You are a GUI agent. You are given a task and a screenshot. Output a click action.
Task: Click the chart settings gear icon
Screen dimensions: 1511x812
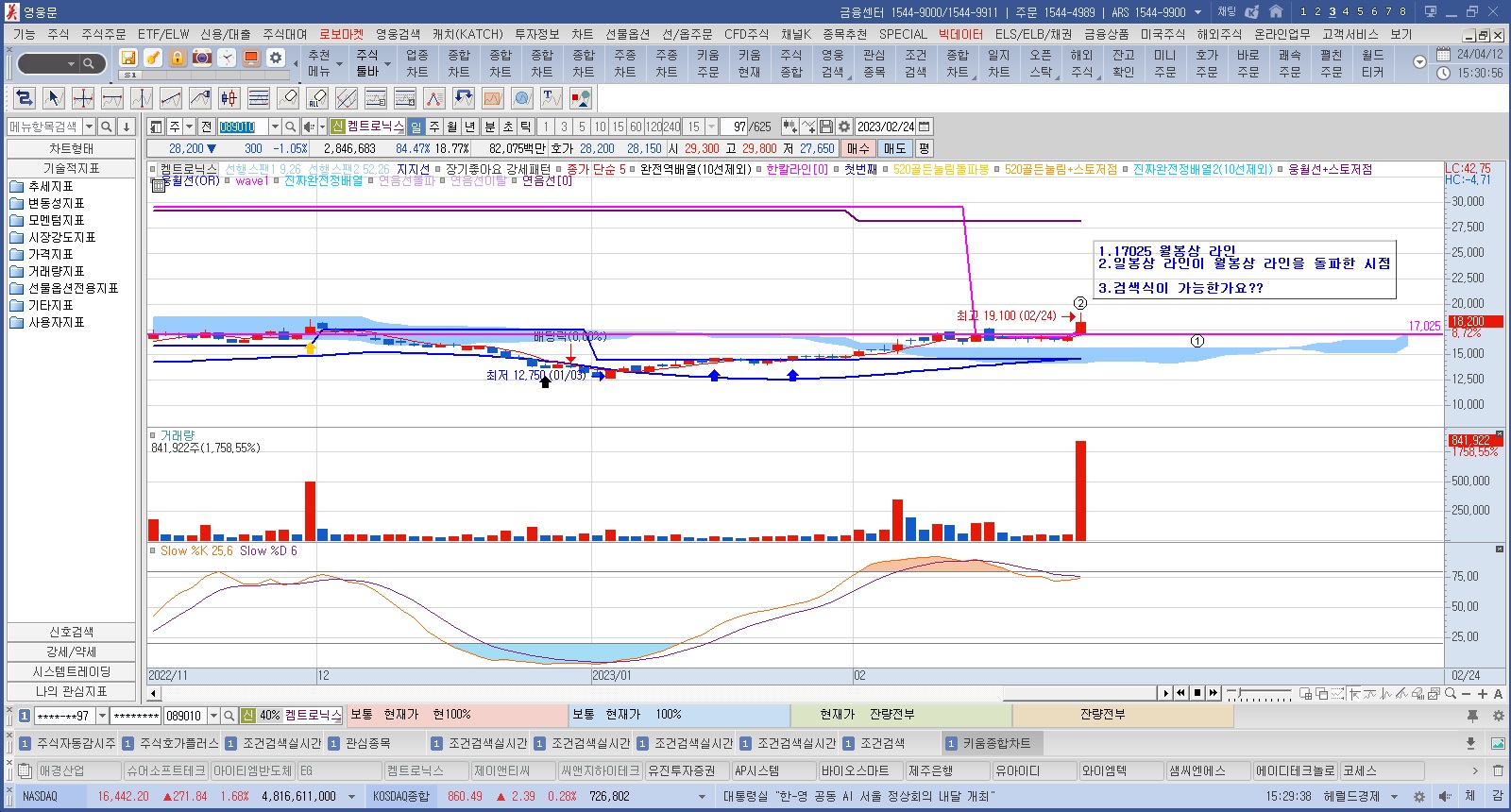844,127
